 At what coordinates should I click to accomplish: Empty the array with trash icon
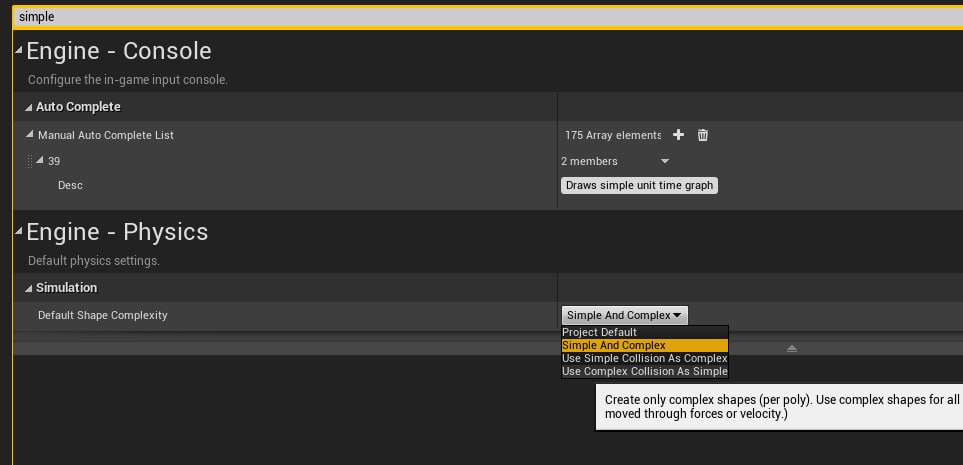tap(703, 135)
